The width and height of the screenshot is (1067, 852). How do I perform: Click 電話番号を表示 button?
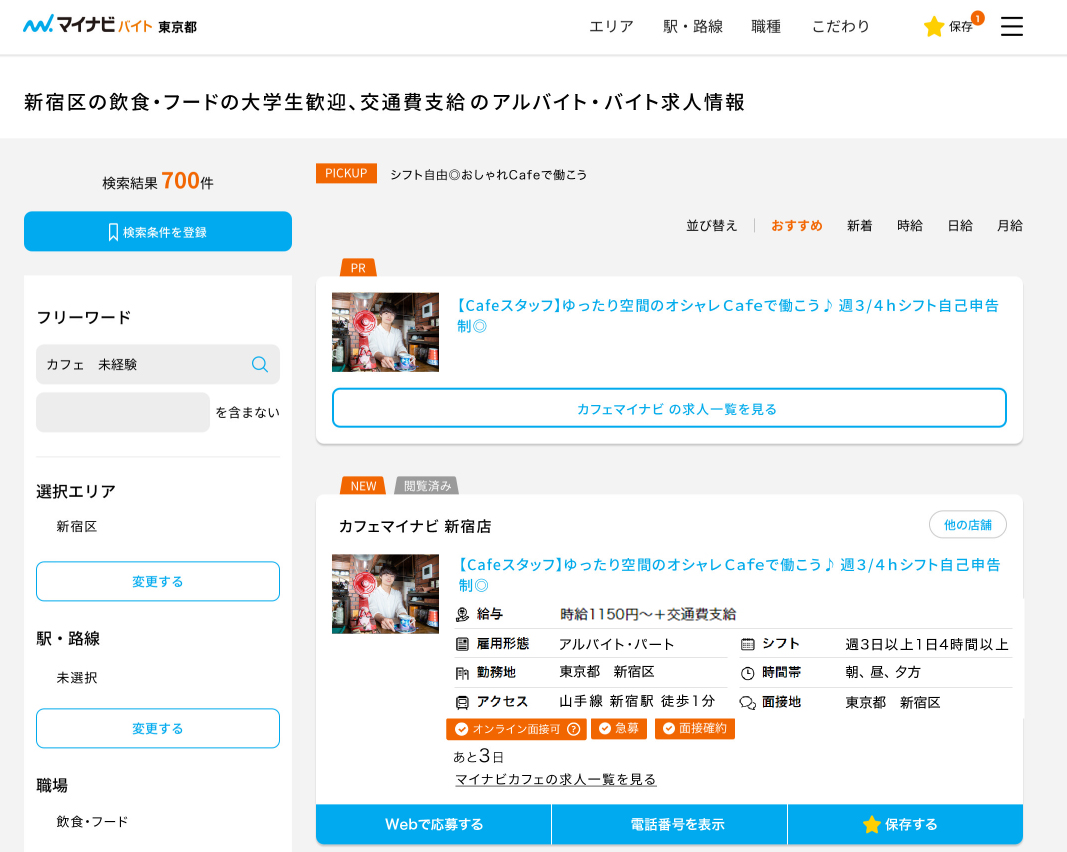(669, 824)
